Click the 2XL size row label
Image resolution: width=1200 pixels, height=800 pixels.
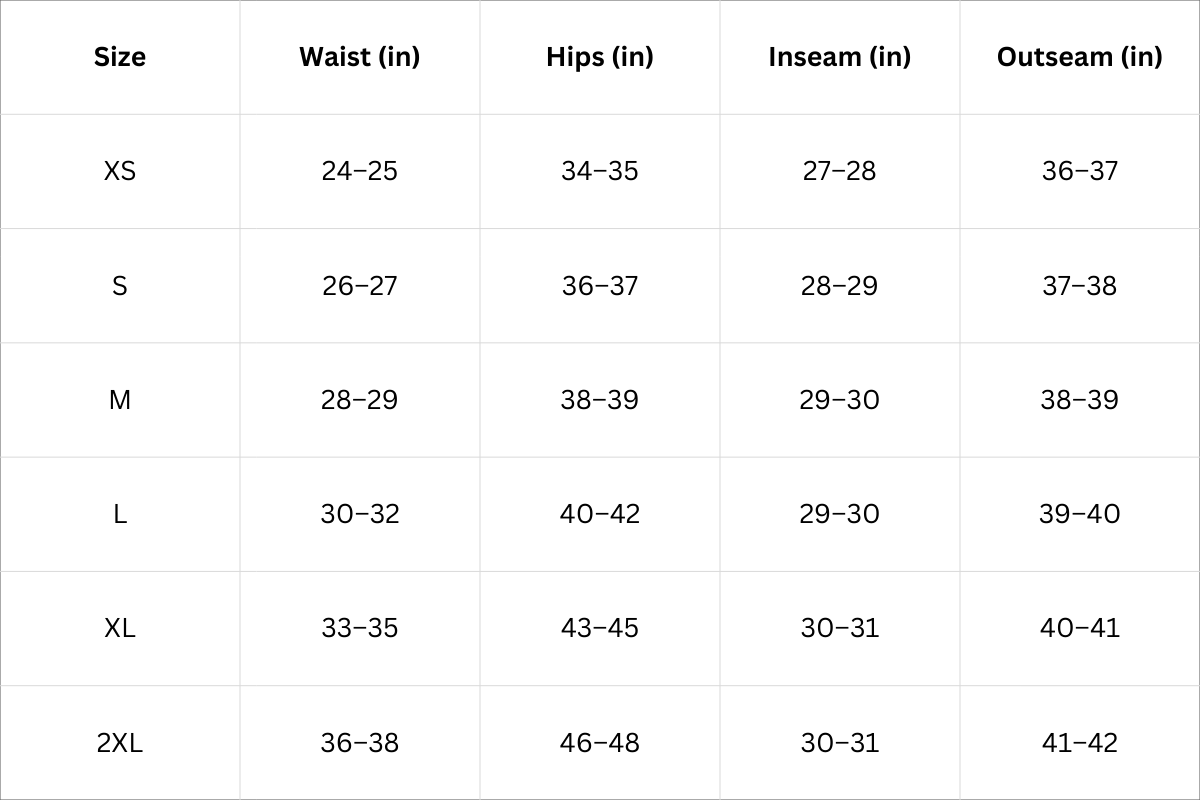point(120,743)
